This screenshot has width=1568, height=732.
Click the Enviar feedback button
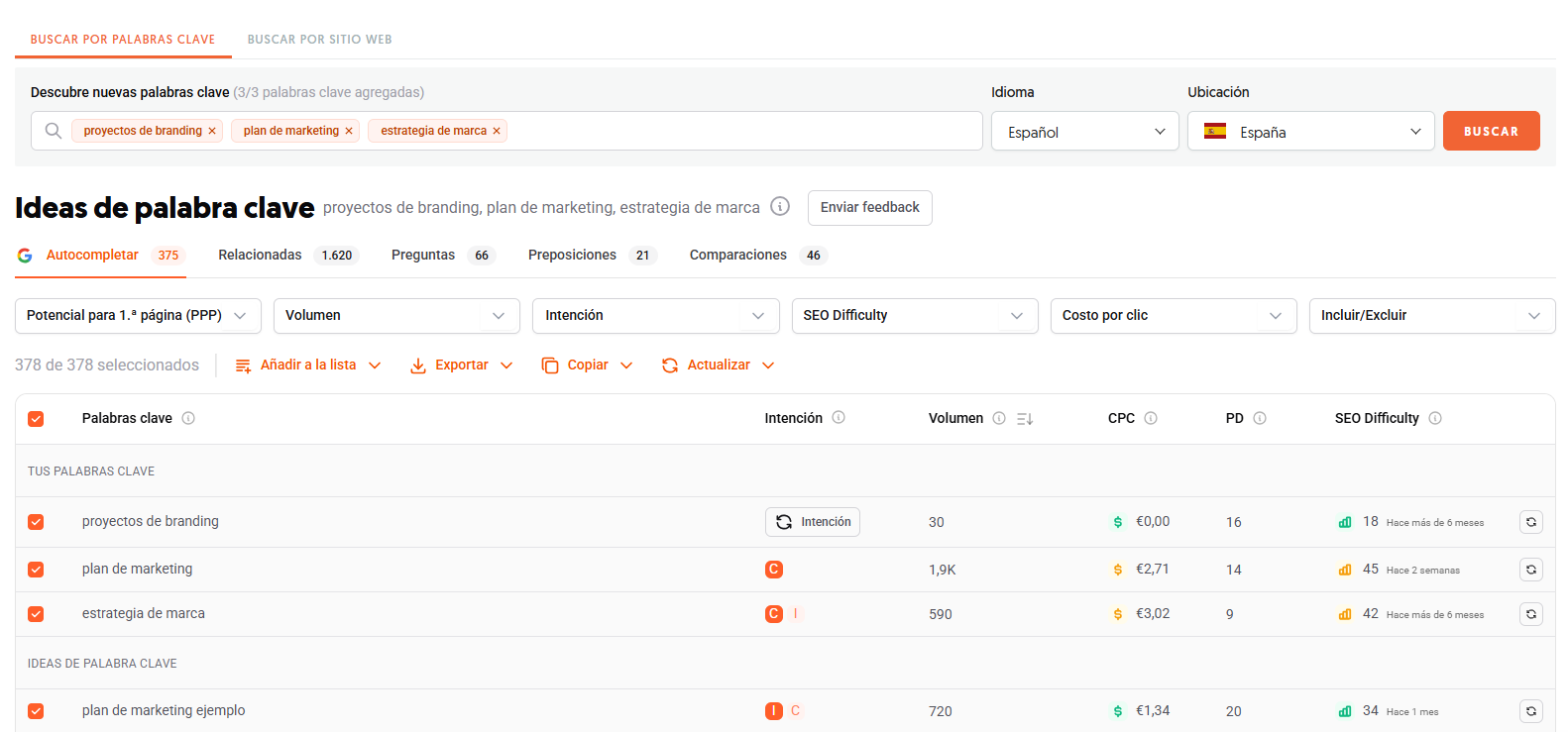pos(869,208)
